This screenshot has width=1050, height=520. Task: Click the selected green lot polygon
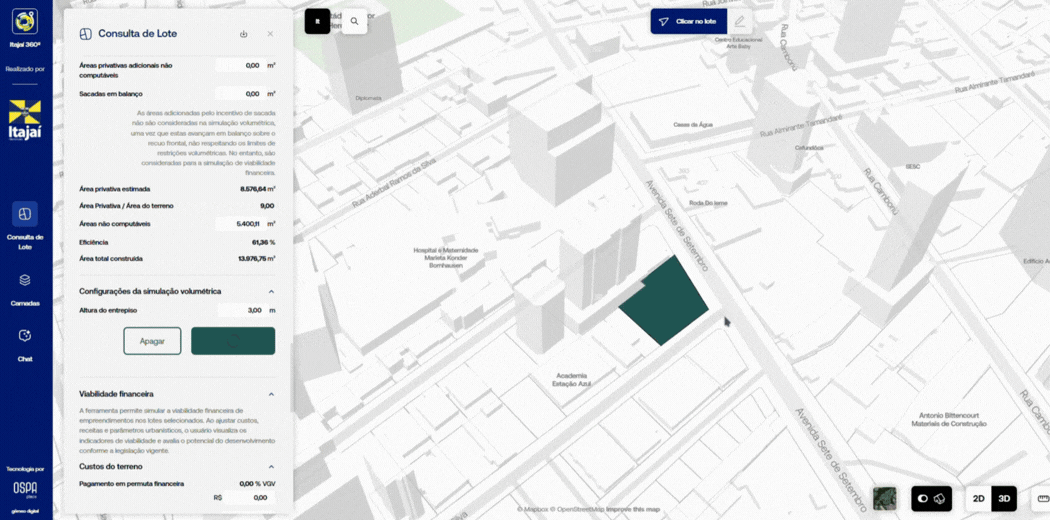click(663, 301)
